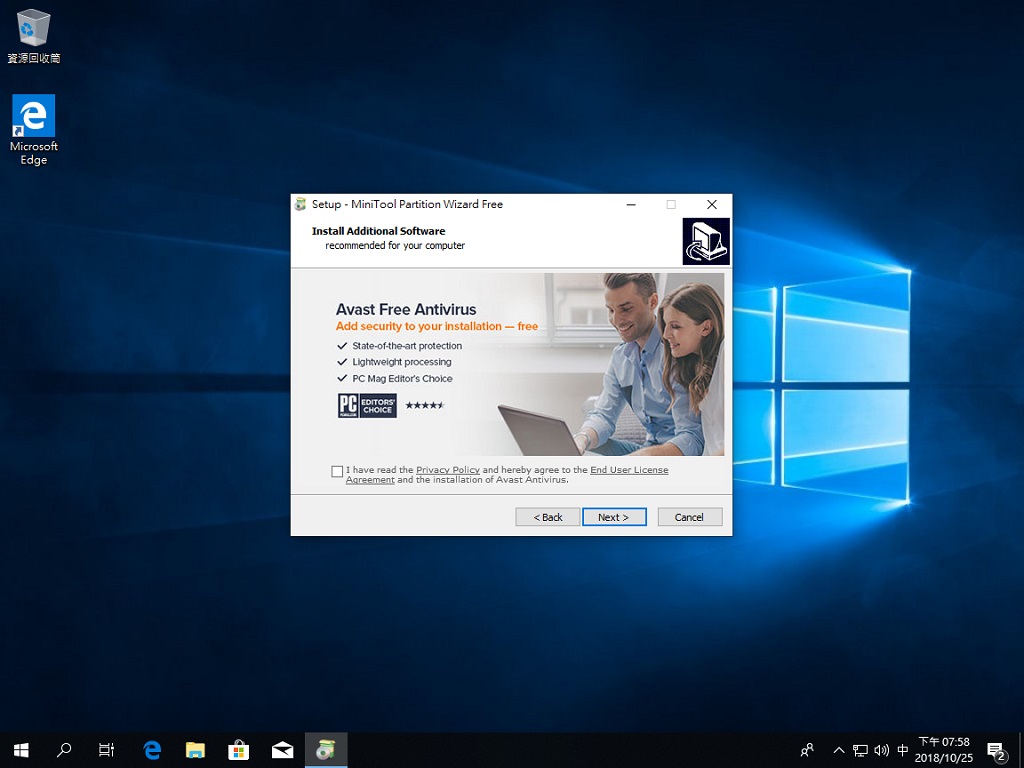Viewport: 1024px width, 768px height.
Task: Show hidden tray icons chevron
Action: point(839,750)
